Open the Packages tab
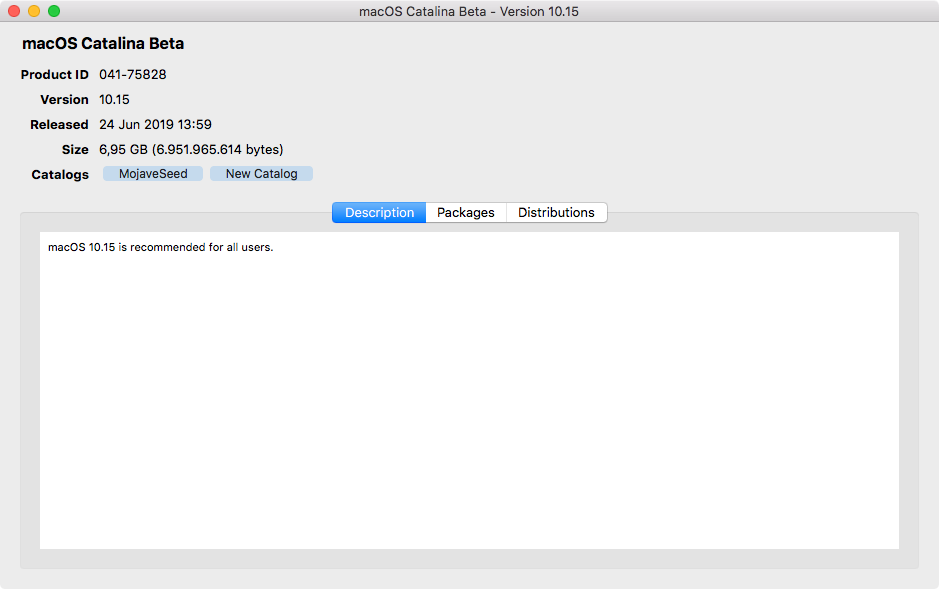Image resolution: width=939 pixels, height=589 pixels. click(x=466, y=212)
